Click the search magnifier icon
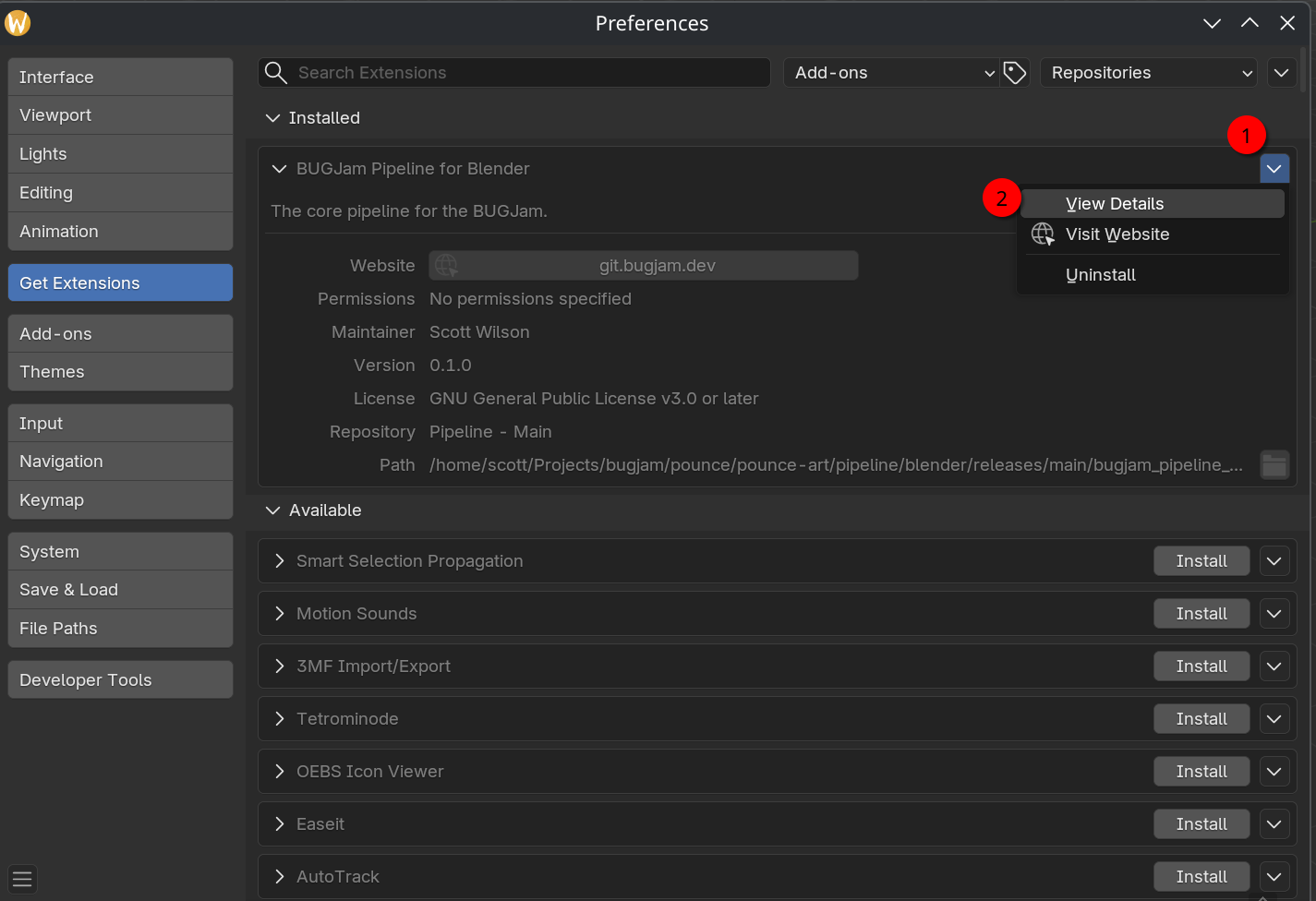The width and height of the screenshot is (1316, 901). click(x=275, y=73)
